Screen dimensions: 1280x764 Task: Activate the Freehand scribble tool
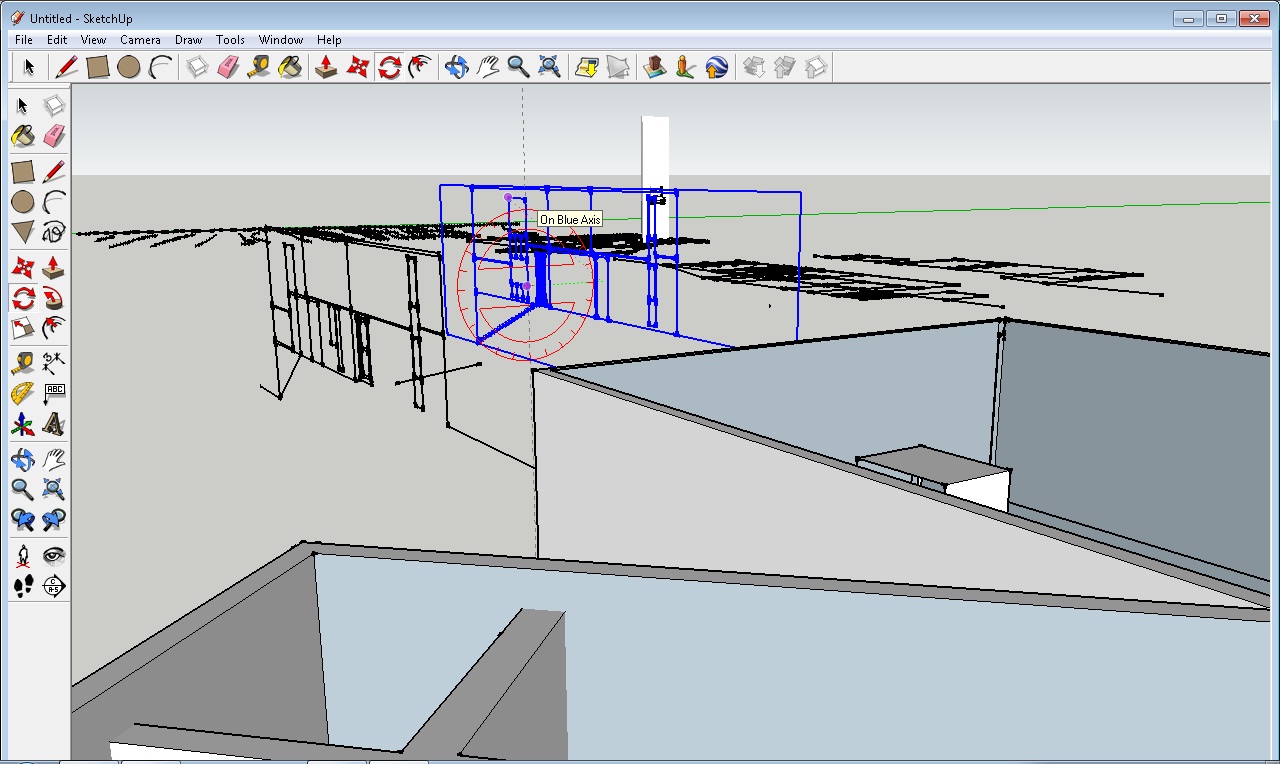click(54, 232)
